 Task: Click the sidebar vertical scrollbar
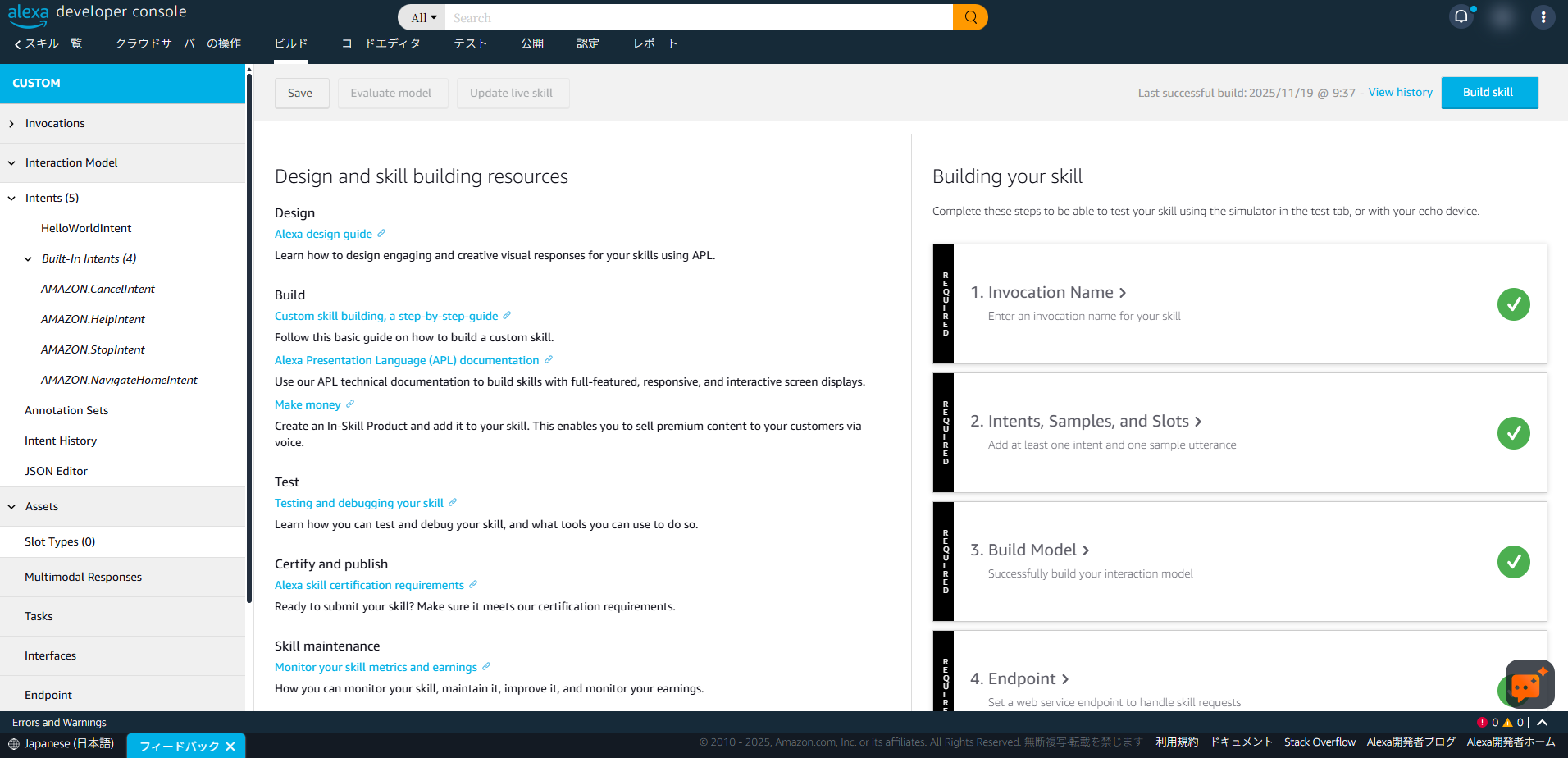coord(248,336)
